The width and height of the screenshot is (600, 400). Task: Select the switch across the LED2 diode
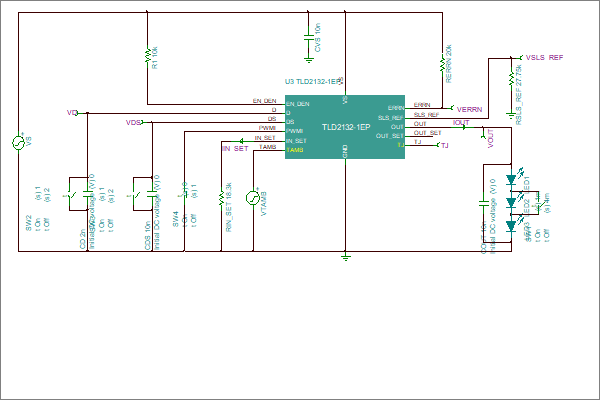(x=539, y=203)
